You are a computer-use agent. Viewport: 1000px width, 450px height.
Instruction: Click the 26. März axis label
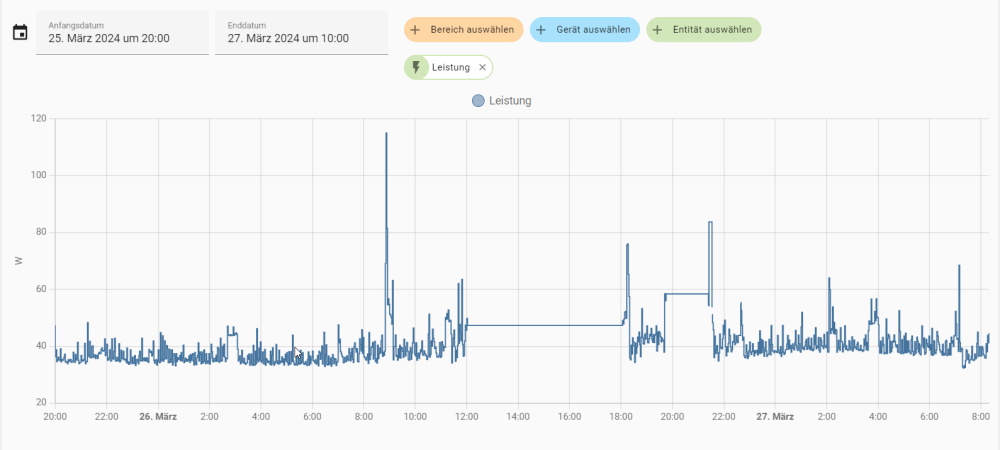[x=158, y=417]
